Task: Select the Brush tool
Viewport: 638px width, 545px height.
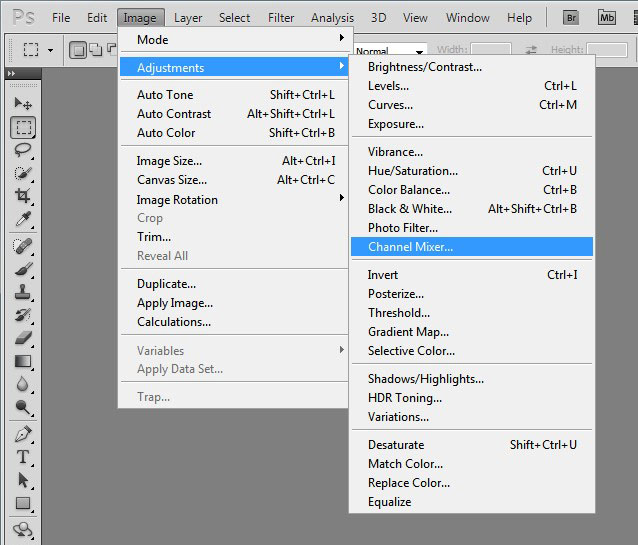Action: click(x=23, y=269)
